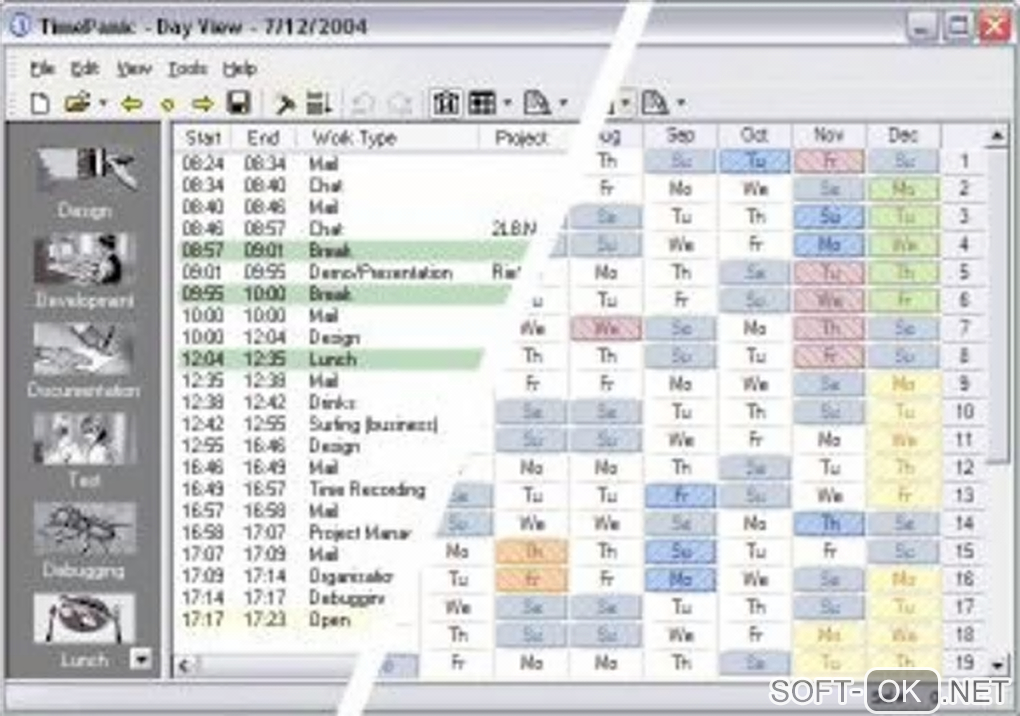This screenshot has width=1020, height=716.
Task: Click the Dec month column header
Action: click(x=903, y=135)
